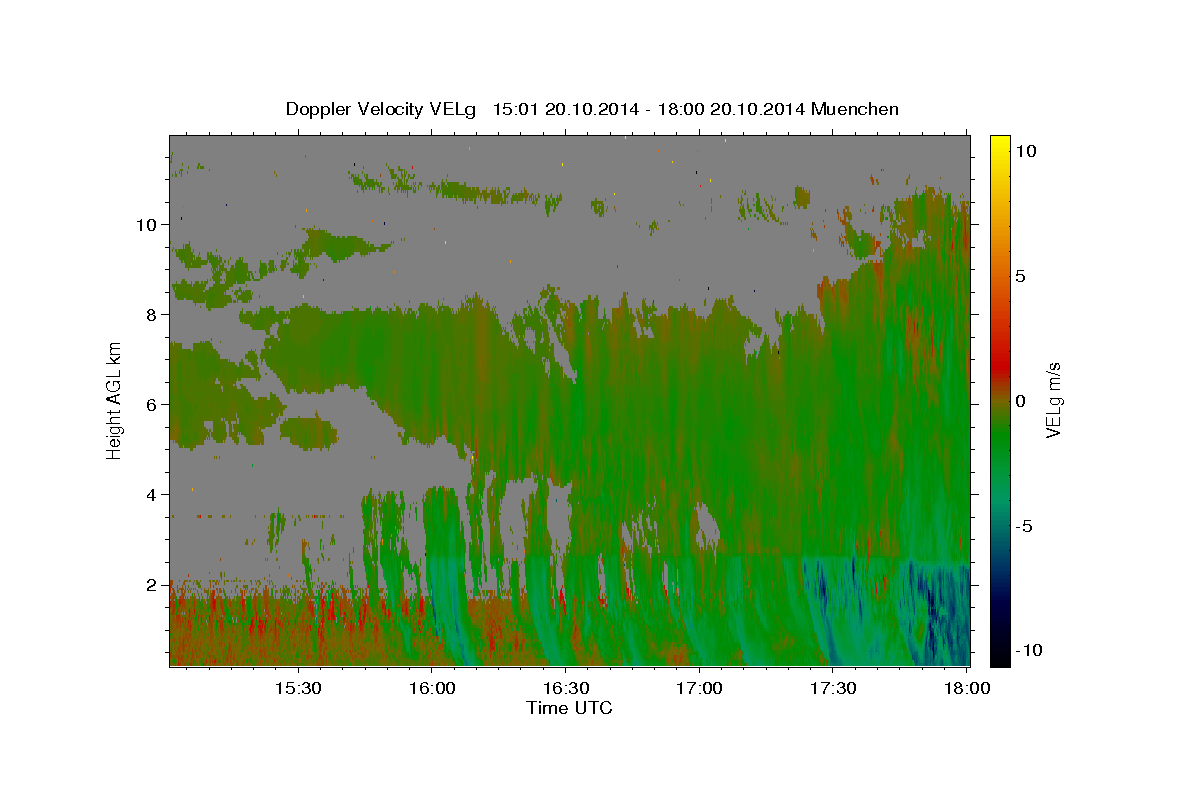Image resolution: width=1200 pixels, height=800 pixels.
Task: Click the colorbar label '5'
Action: point(1021,276)
